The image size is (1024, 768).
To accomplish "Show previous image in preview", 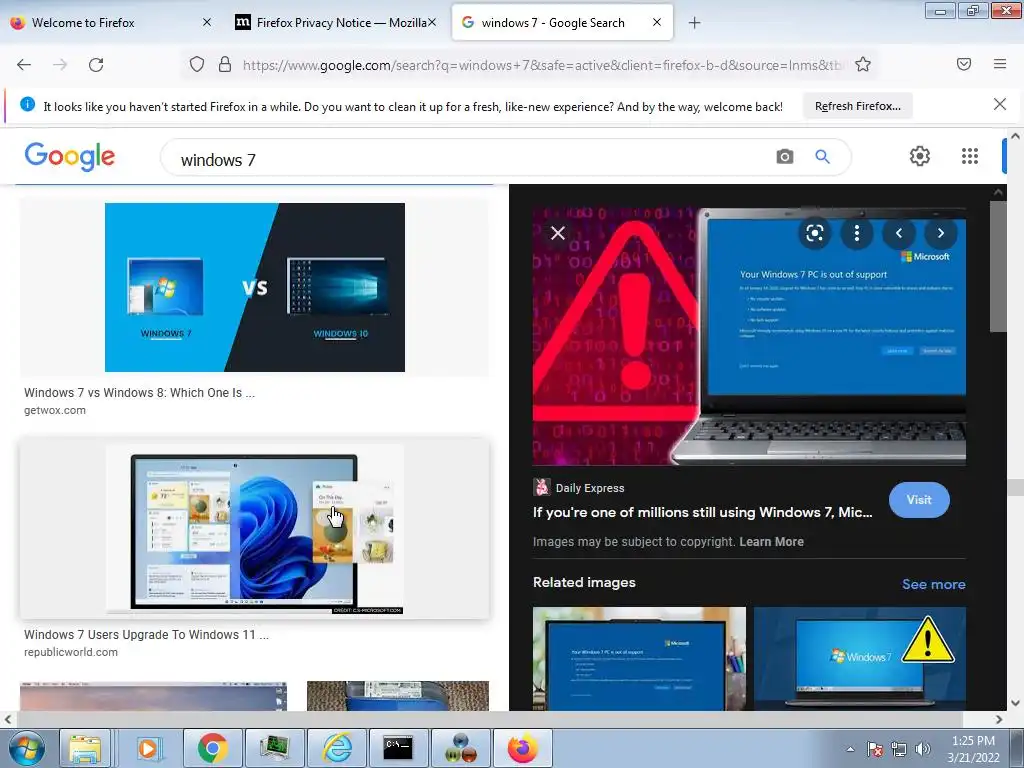I will (x=899, y=233).
